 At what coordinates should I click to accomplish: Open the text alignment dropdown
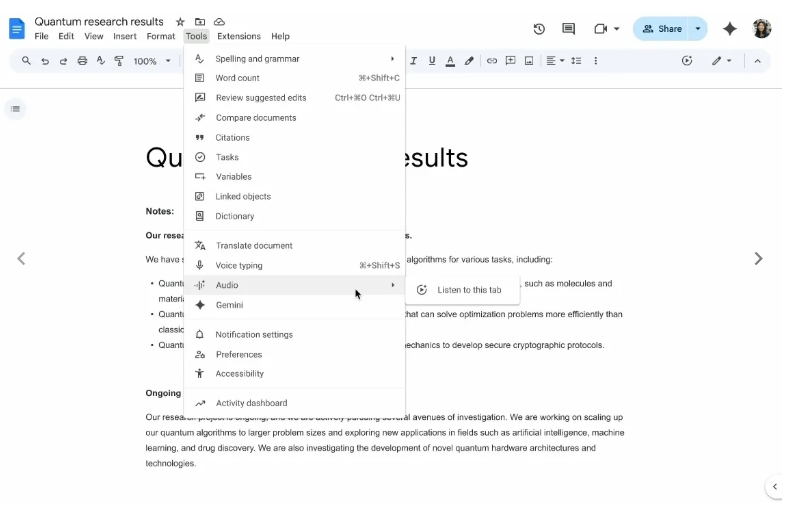click(555, 61)
